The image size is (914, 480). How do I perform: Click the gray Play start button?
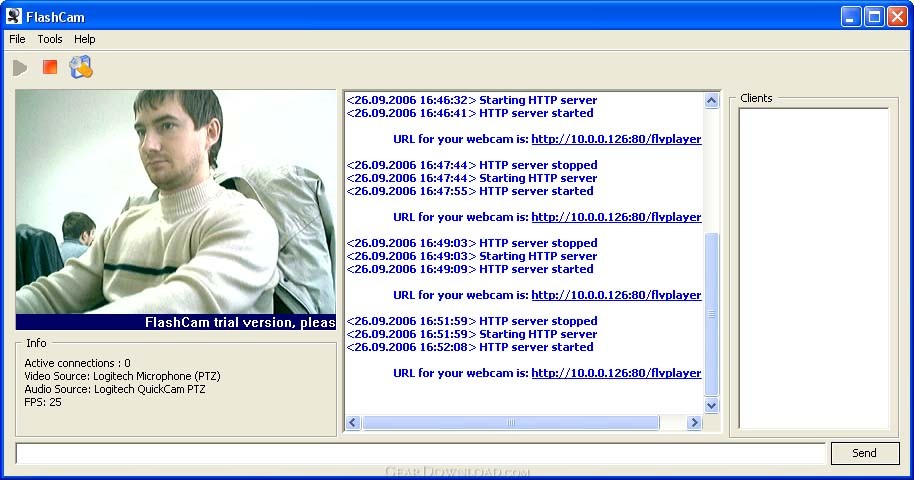[20, 68]
